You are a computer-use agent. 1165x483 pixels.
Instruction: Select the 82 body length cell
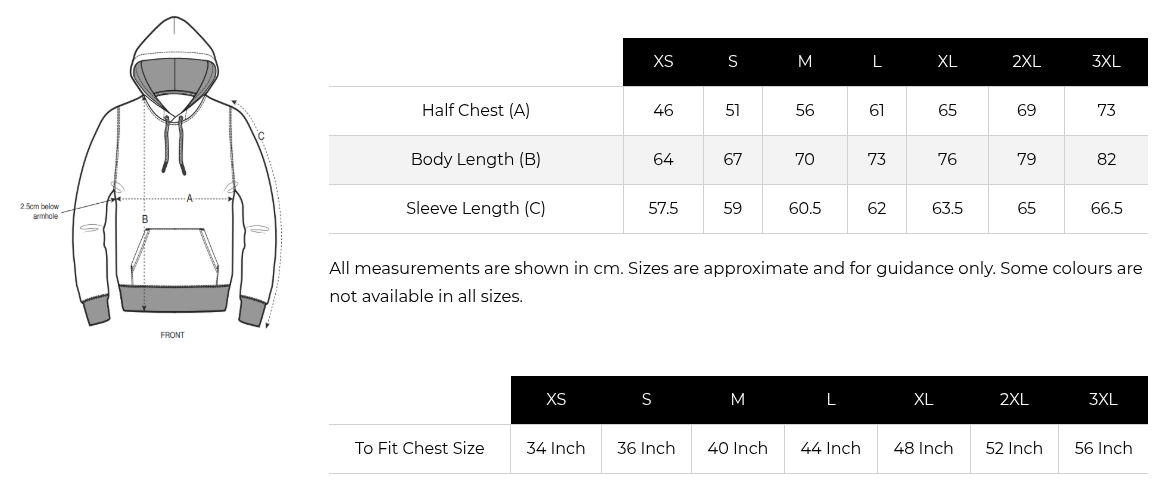[x=1106, y=160]
